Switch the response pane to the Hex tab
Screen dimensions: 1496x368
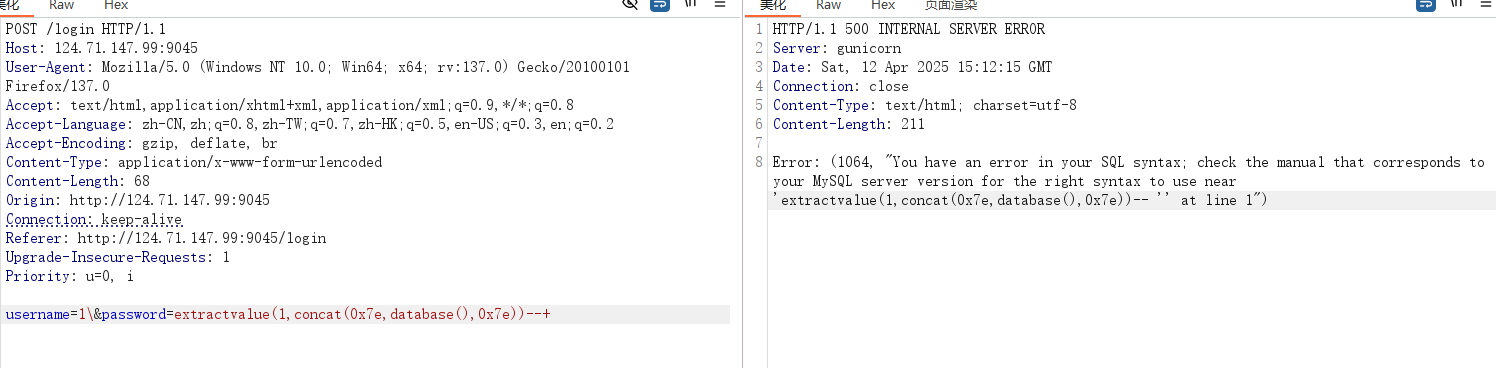click(882, 5)
